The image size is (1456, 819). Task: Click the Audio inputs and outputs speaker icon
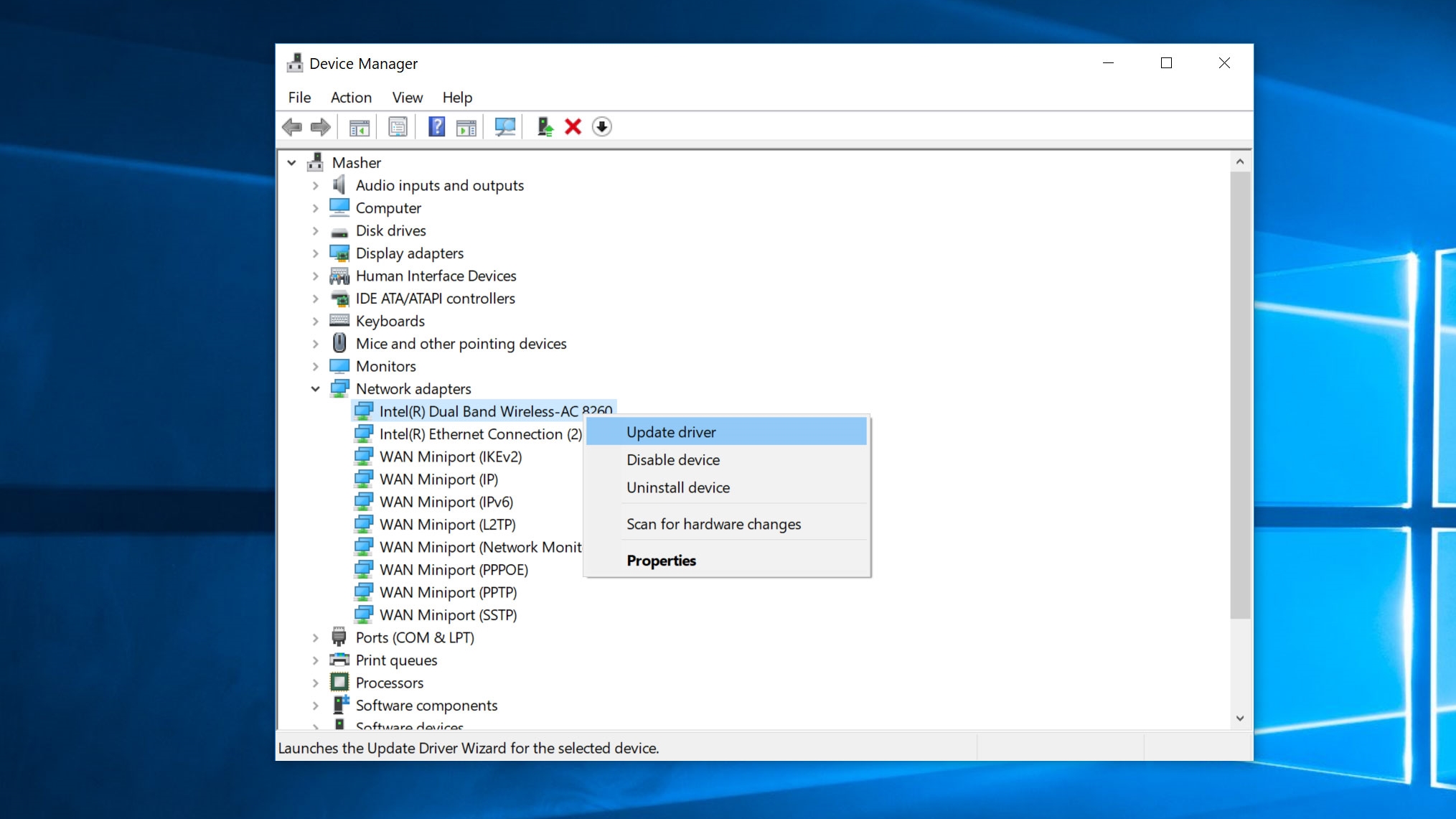339,185
